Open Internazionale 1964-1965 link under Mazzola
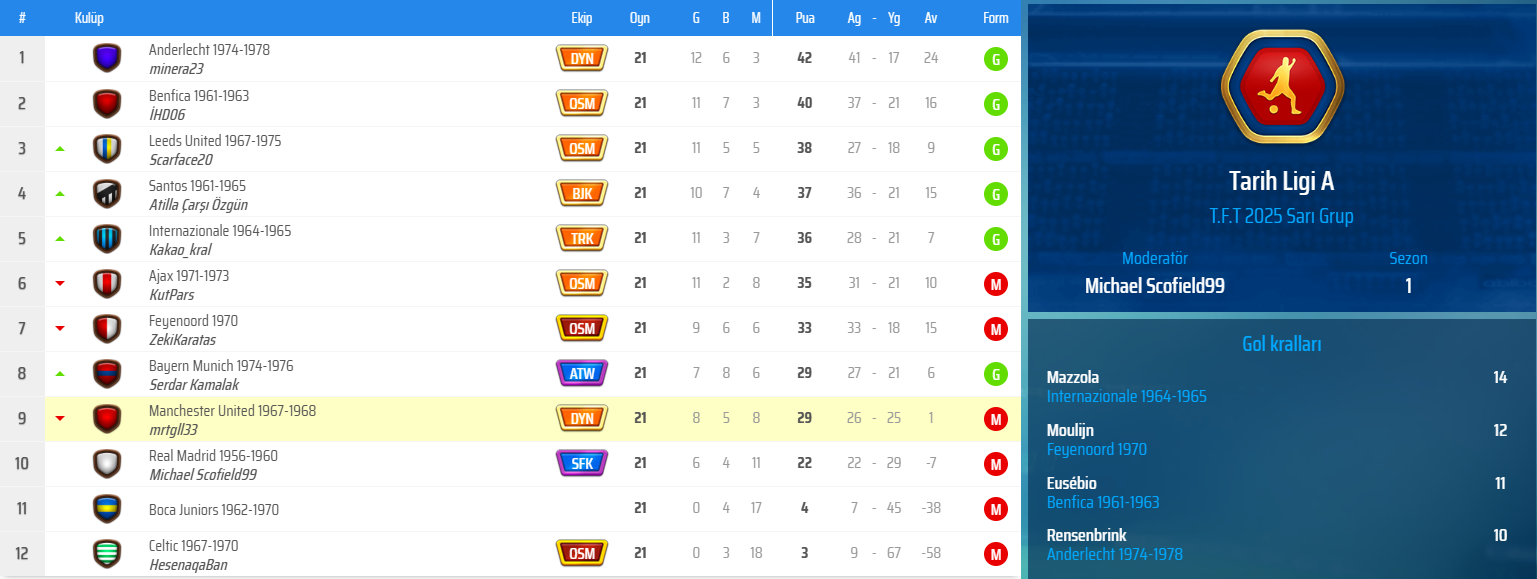The height and width of the screenshot is (579, 1537). (x=1127, y=396)
